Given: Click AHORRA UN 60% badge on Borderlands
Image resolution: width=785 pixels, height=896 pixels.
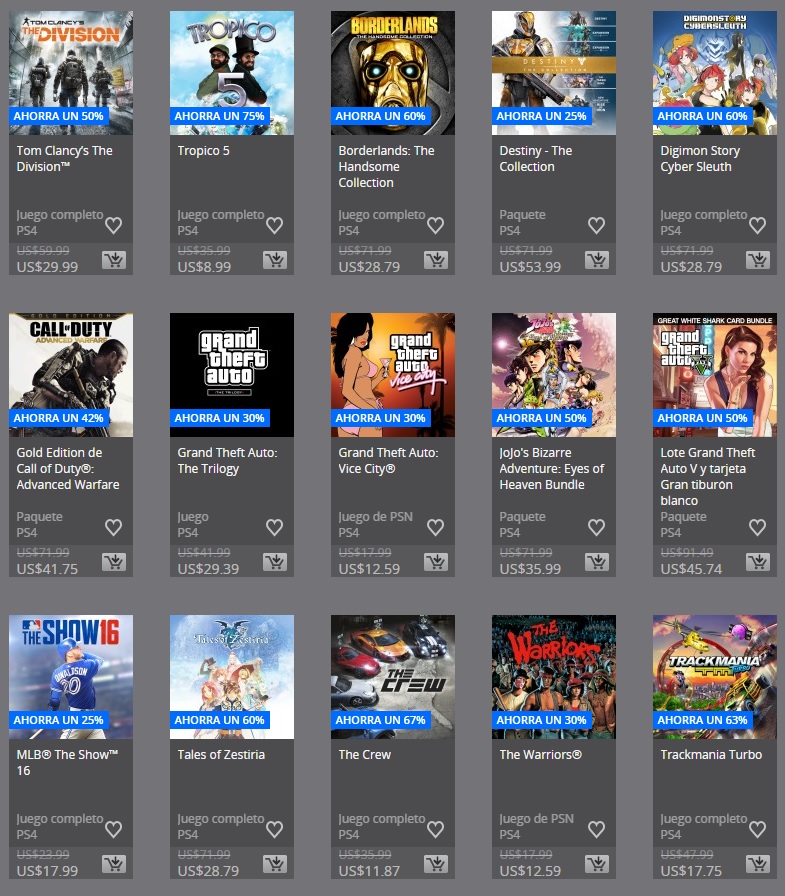Looking at the screenshot, I should tap(380, 116).
